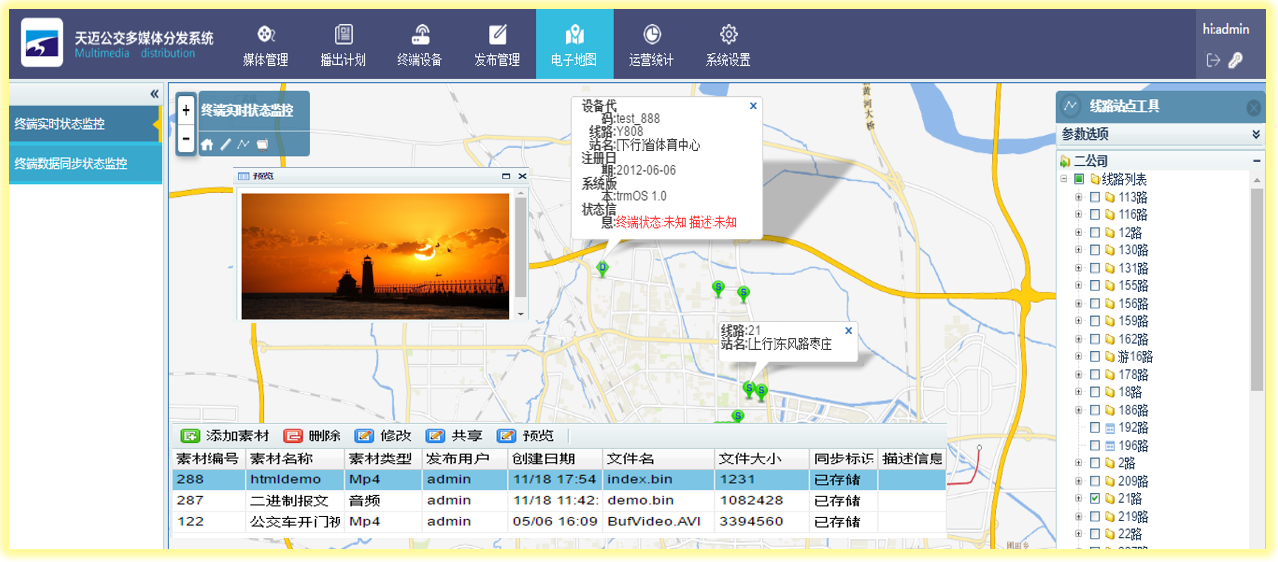Collapse left sidebar with double-chevron icon
Image resolution: width=1278 pixels, height=562 pixels.
pyautogui.click(x=154, y=93)
